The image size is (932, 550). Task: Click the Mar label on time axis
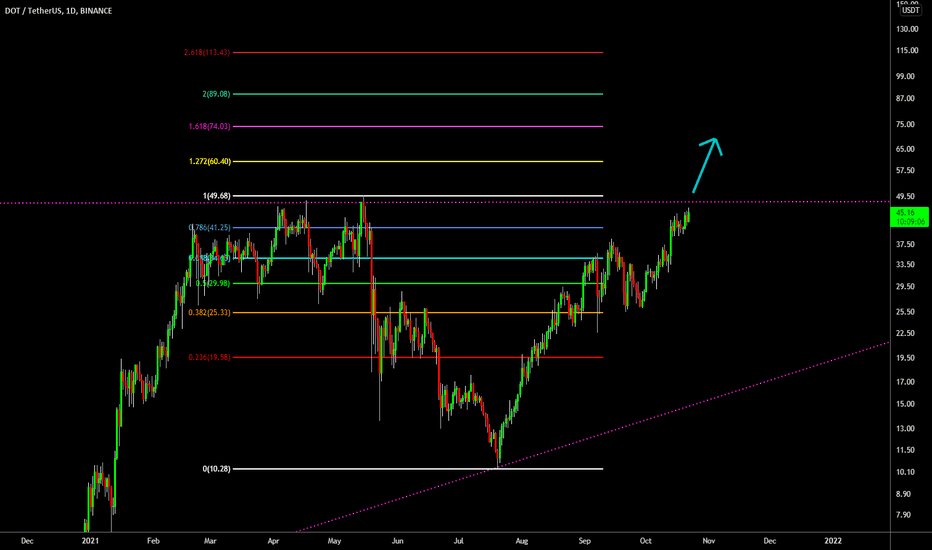[x=210, y=540]
